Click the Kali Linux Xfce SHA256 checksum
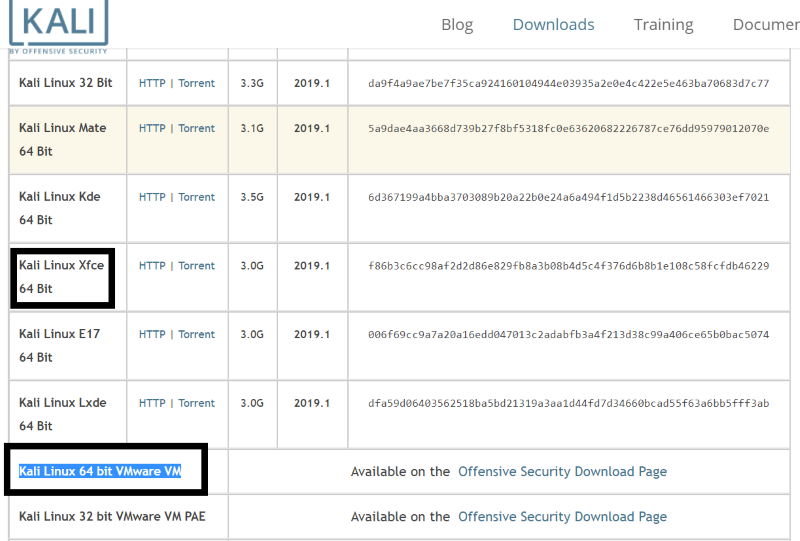The height and width of the screenshot is (541, 800). click(x=568, y=266)
